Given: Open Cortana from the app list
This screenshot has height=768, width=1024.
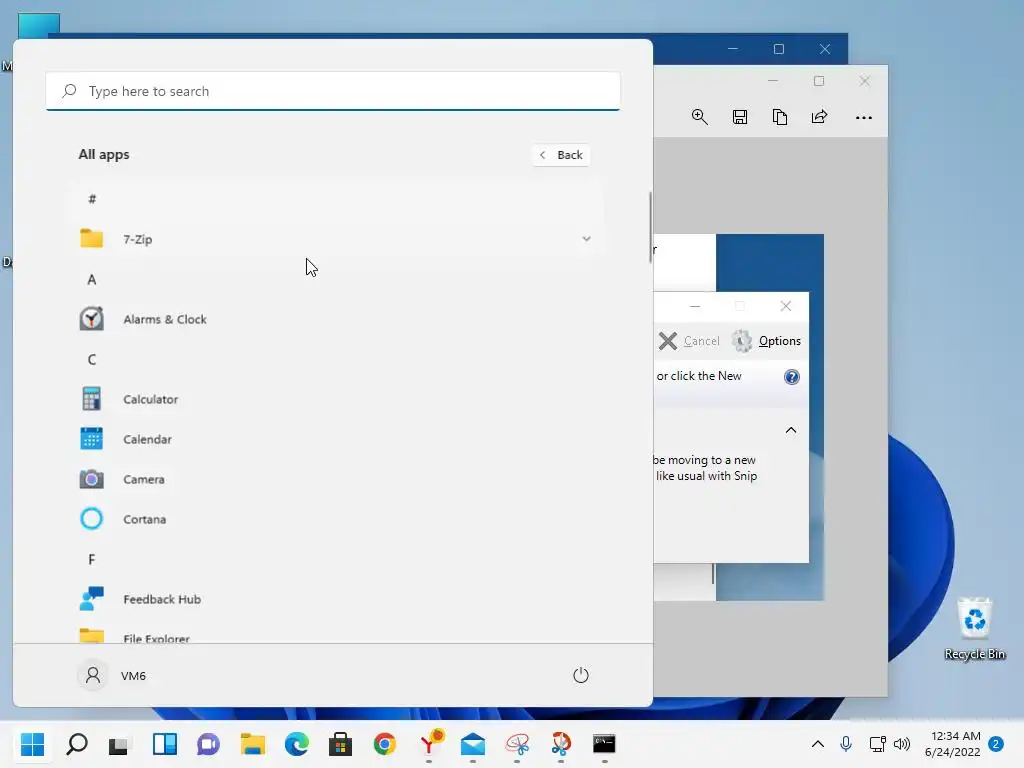Looking at the screenshot, I should point(334,519).
